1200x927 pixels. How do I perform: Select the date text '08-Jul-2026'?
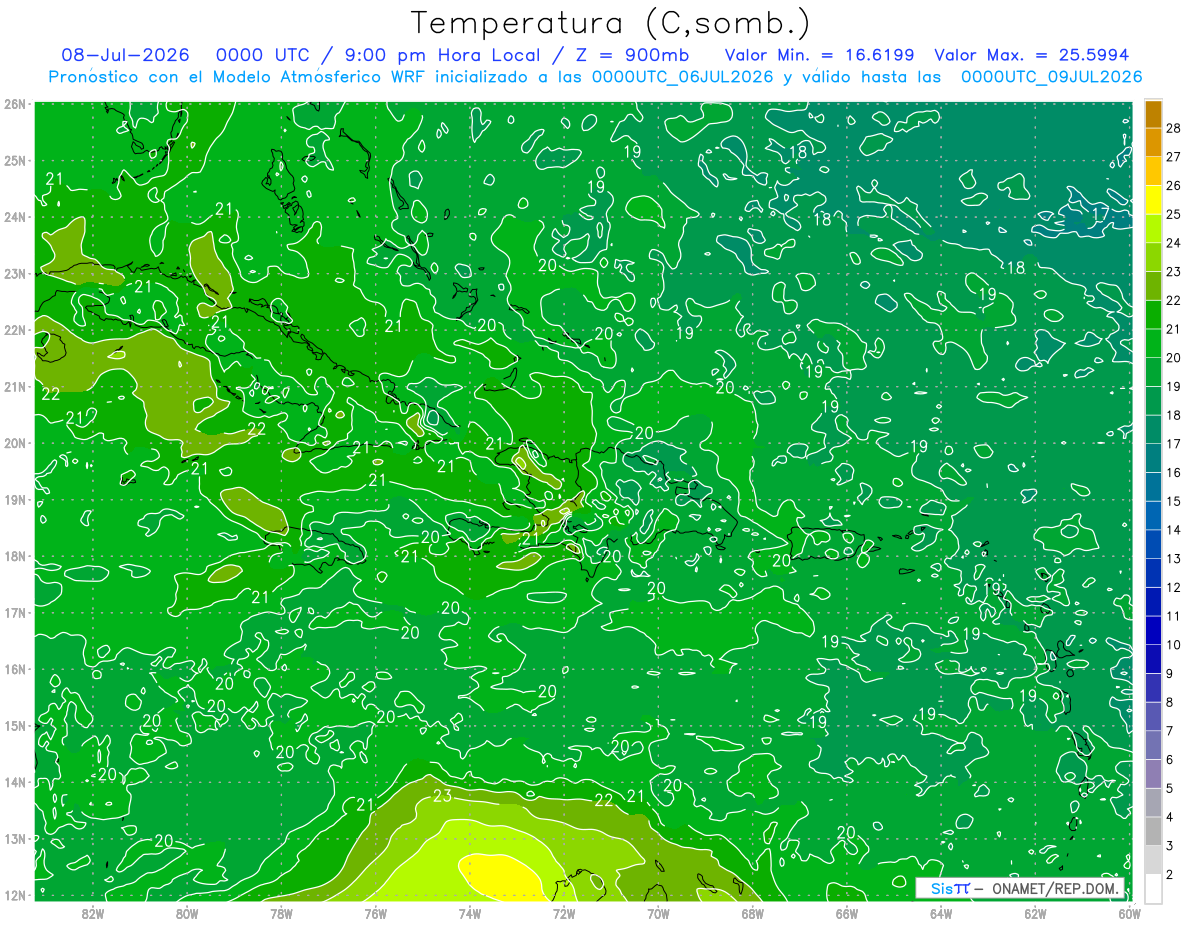[125, 55]
